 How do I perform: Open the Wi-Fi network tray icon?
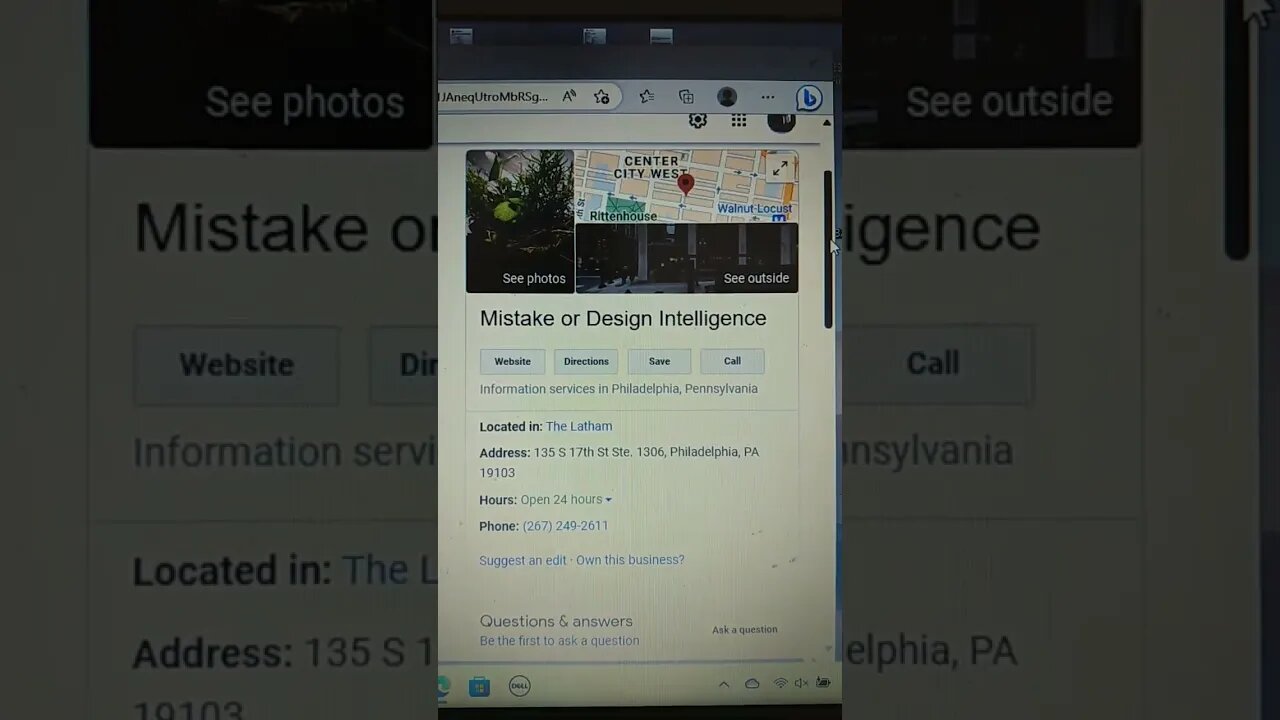tap(780, 684)
